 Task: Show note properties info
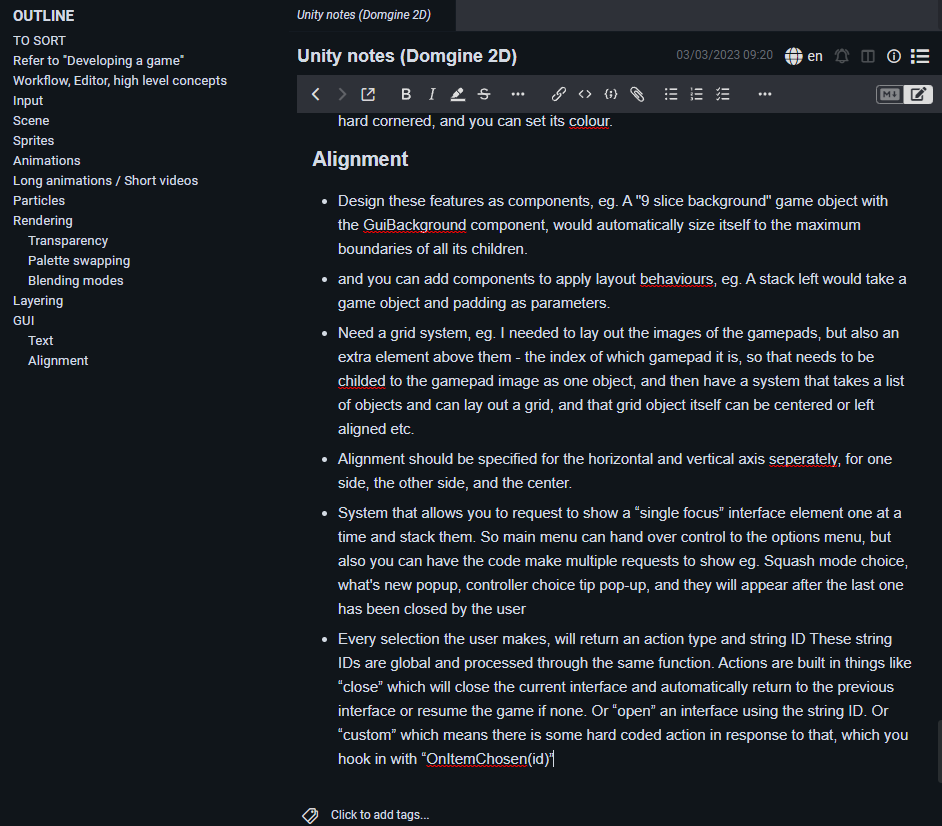(x=894, y=56)
